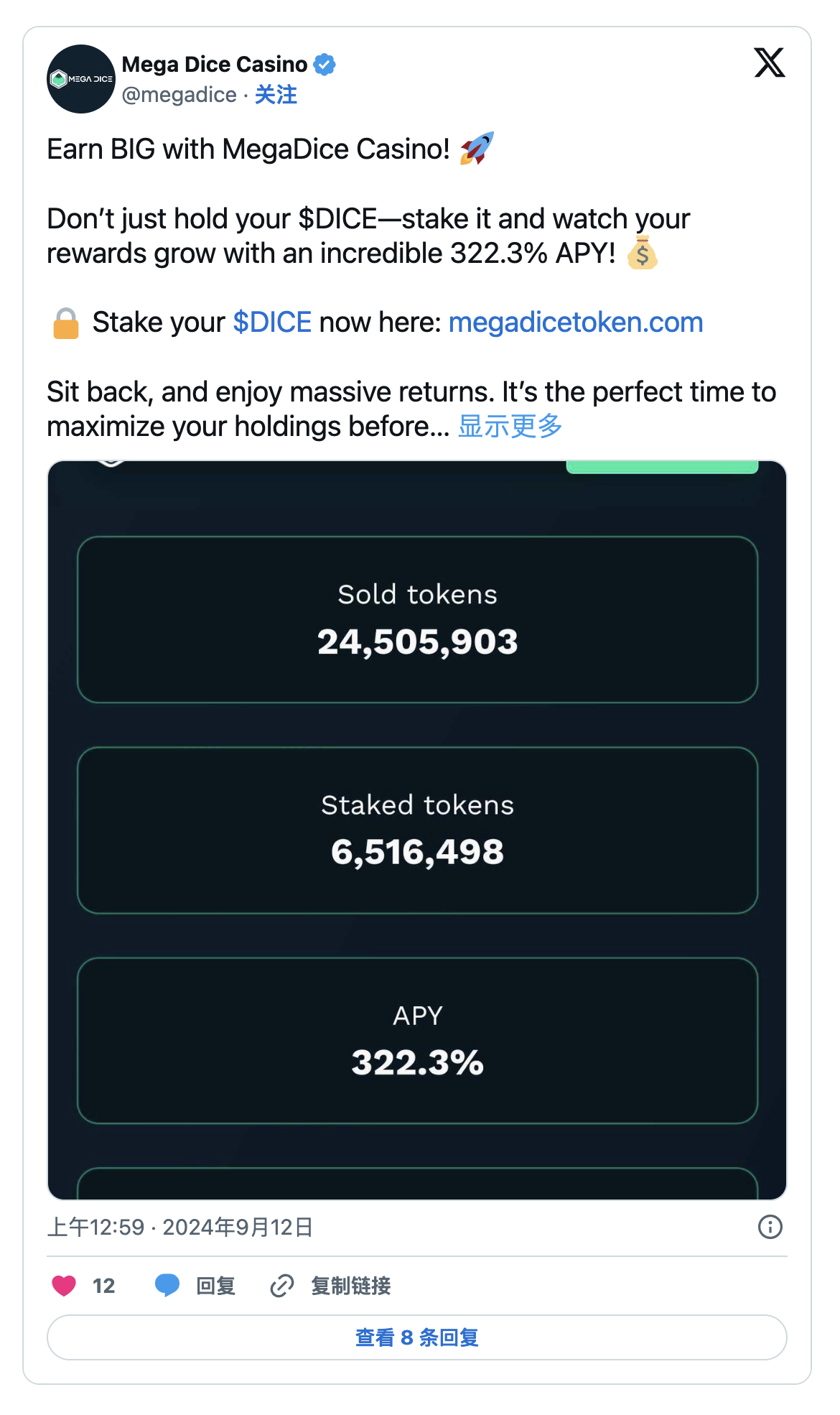The width and height of the screenshot is (840, 1415).
Task: Click the copy link chain icon
Action: tap(282, 1285)
